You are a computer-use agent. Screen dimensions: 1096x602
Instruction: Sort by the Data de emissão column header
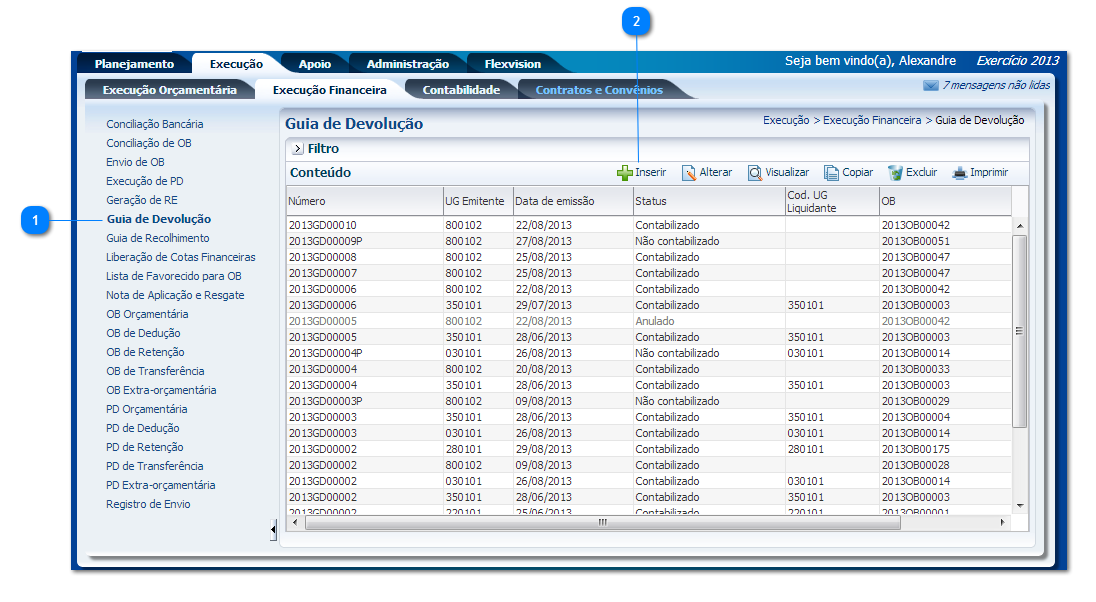555,201
